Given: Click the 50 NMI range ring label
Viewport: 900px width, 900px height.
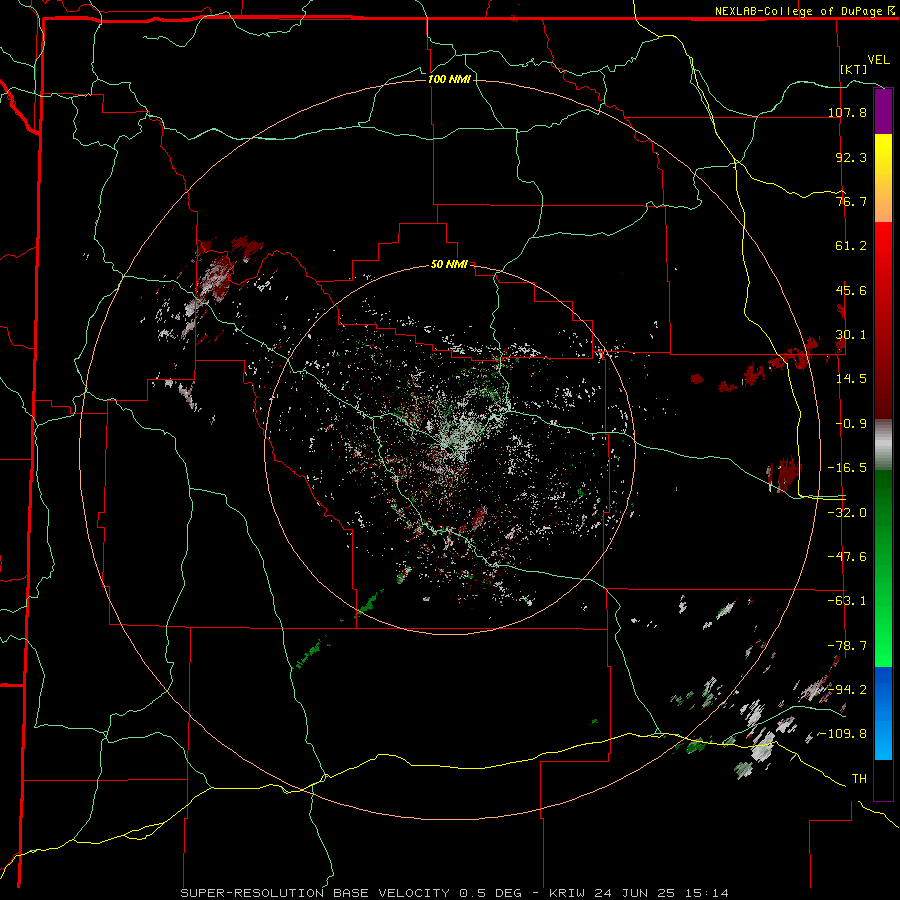Looking at the screenshot, I should [x=449, y=264].
